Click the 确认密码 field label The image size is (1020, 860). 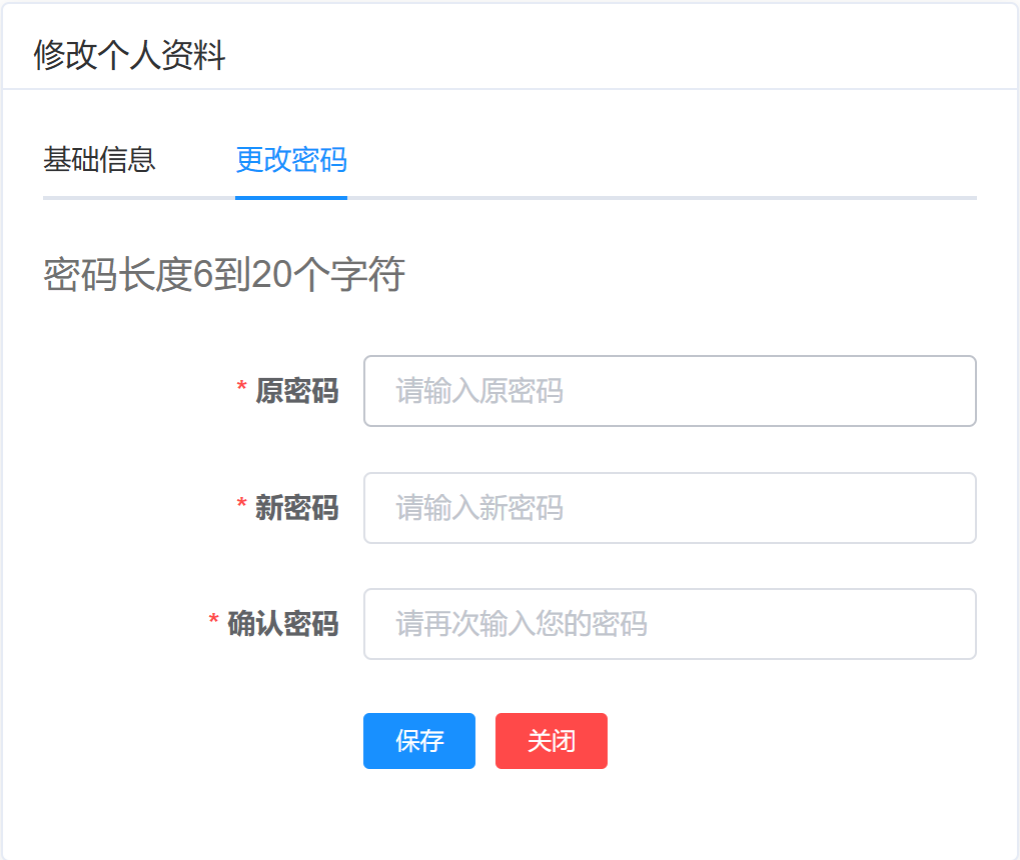(x=283, y=624)
